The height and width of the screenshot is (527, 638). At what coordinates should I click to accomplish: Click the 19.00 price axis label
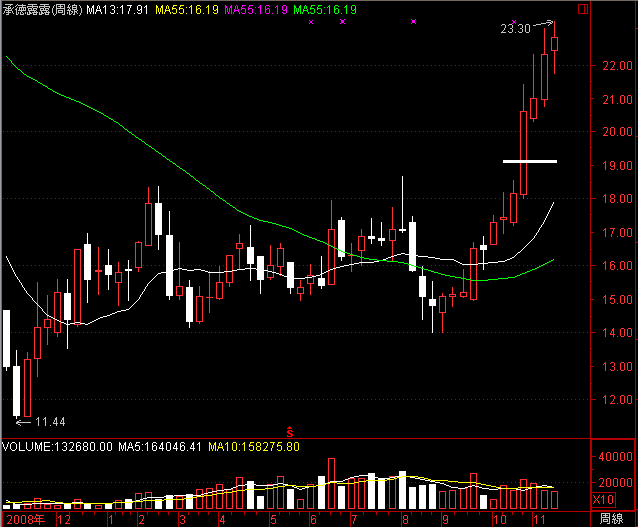tap(617, 166)
